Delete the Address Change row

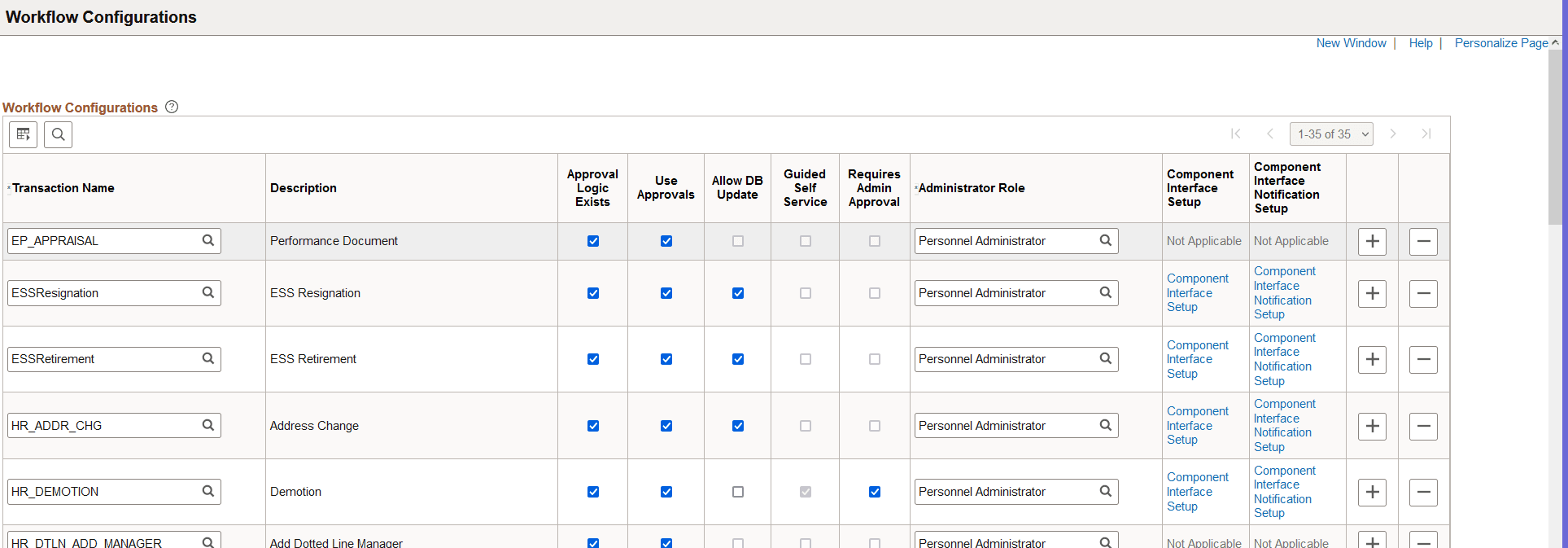coord(1423,426)
